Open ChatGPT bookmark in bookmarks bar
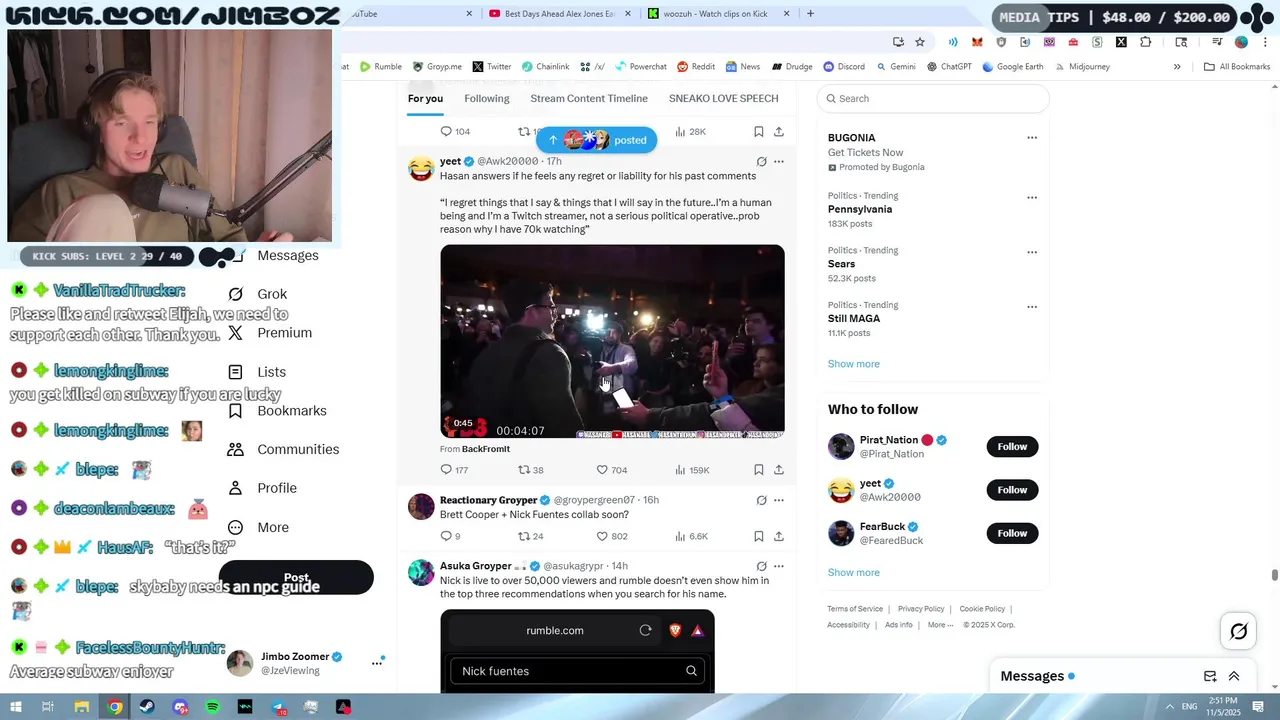The height and width of the screenshot is (720, 1280). coord(949,67)
